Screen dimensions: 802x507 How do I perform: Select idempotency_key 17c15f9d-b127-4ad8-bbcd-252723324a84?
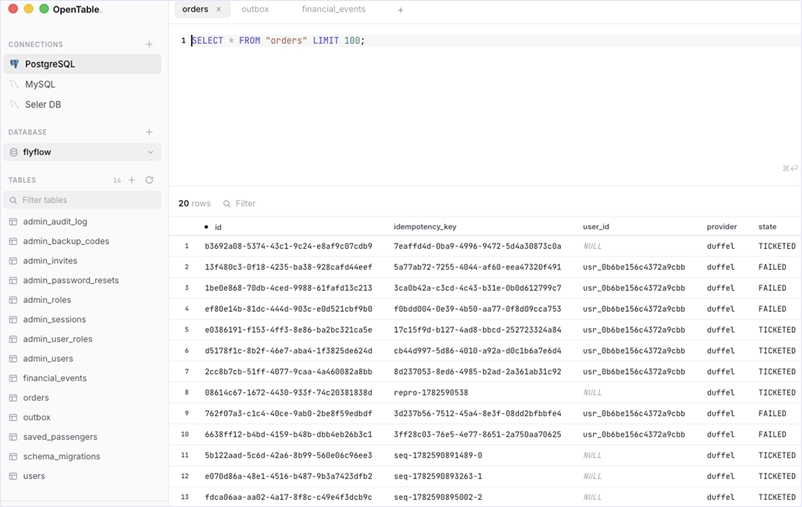click(x=477, y=330)
